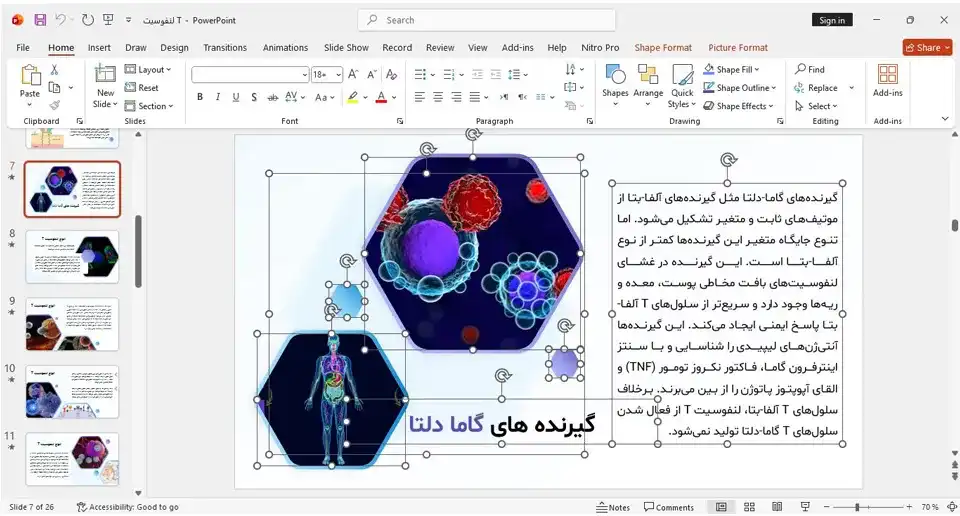This screenshot has height=516, width=960.
Task: Open the Shape Format tab
Action: coord(663,48)
